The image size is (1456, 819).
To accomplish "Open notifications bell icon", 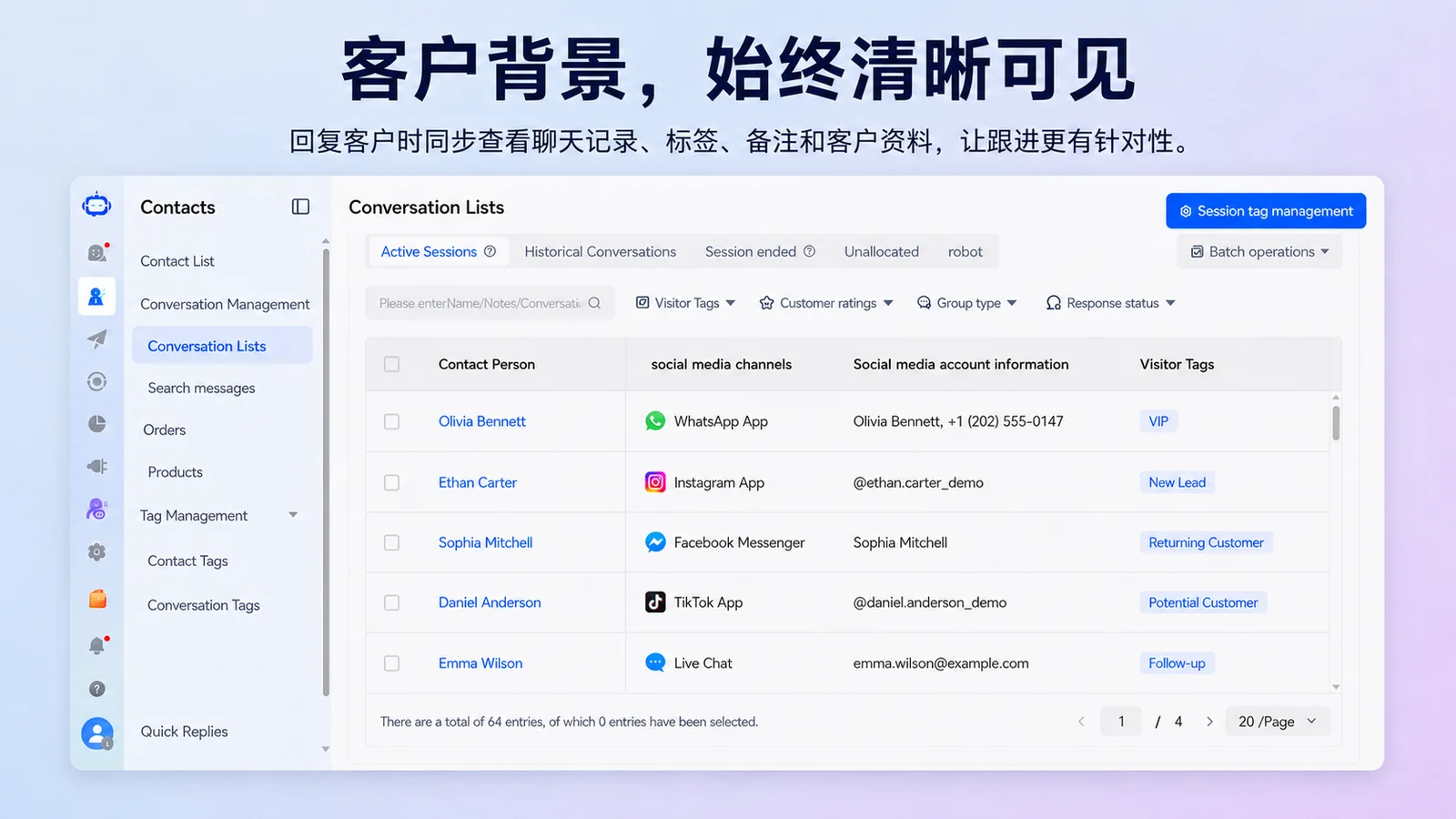I will click(97, 645).
